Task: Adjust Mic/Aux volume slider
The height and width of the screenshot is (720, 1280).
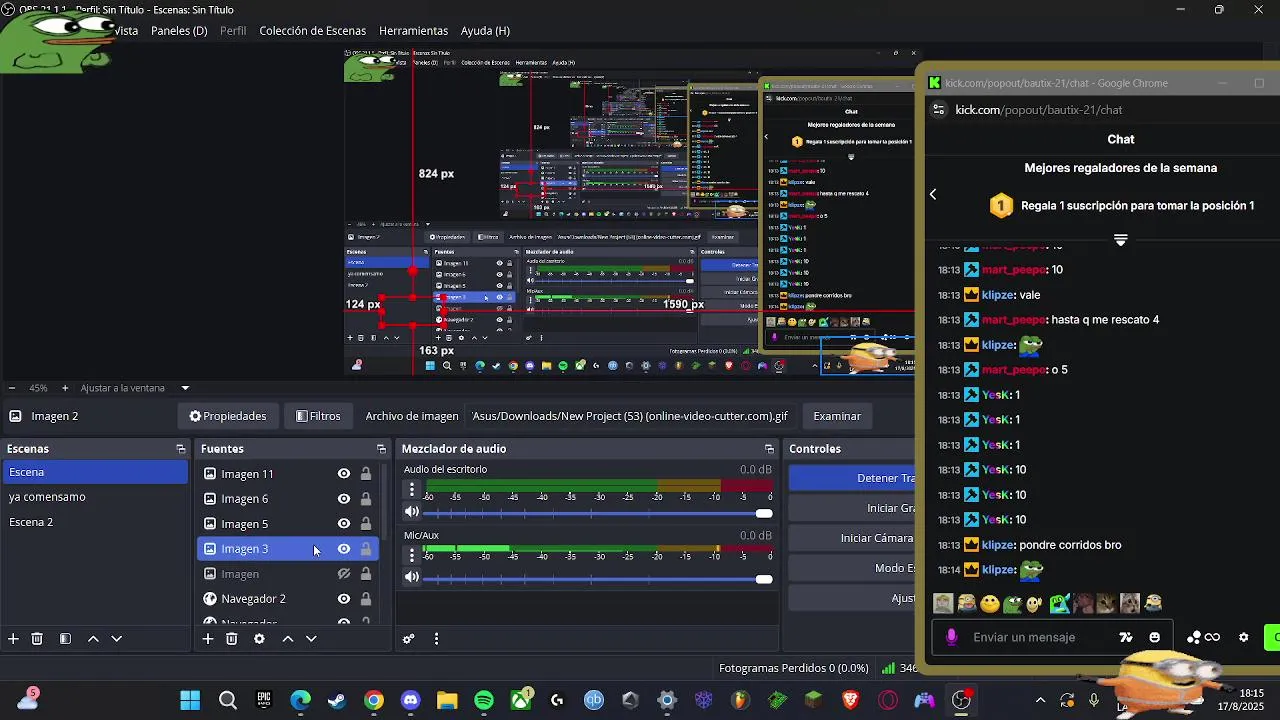Action: click(598, 579)
